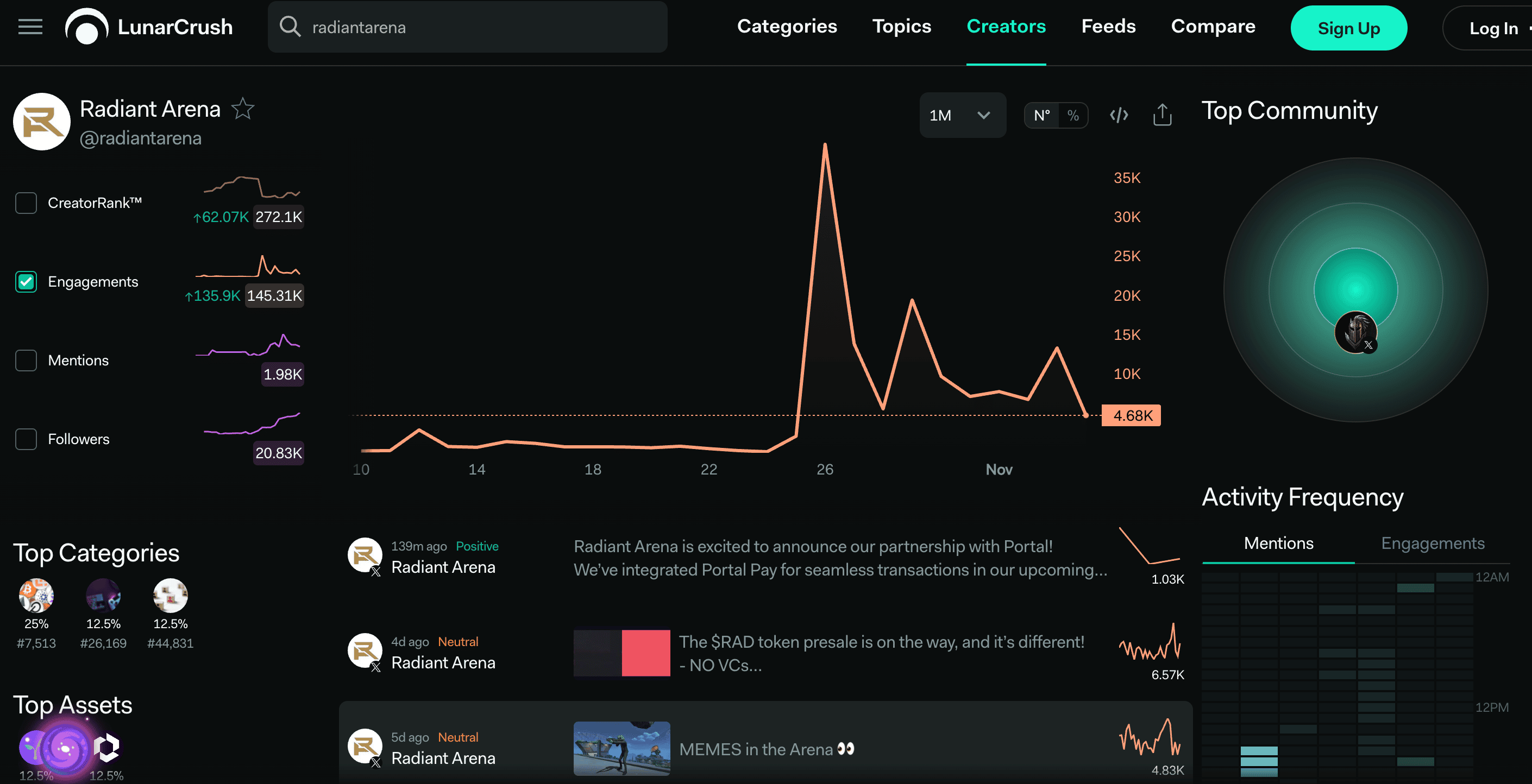Open the Compare page link

pyautogui.click(x=1213, y=27)
